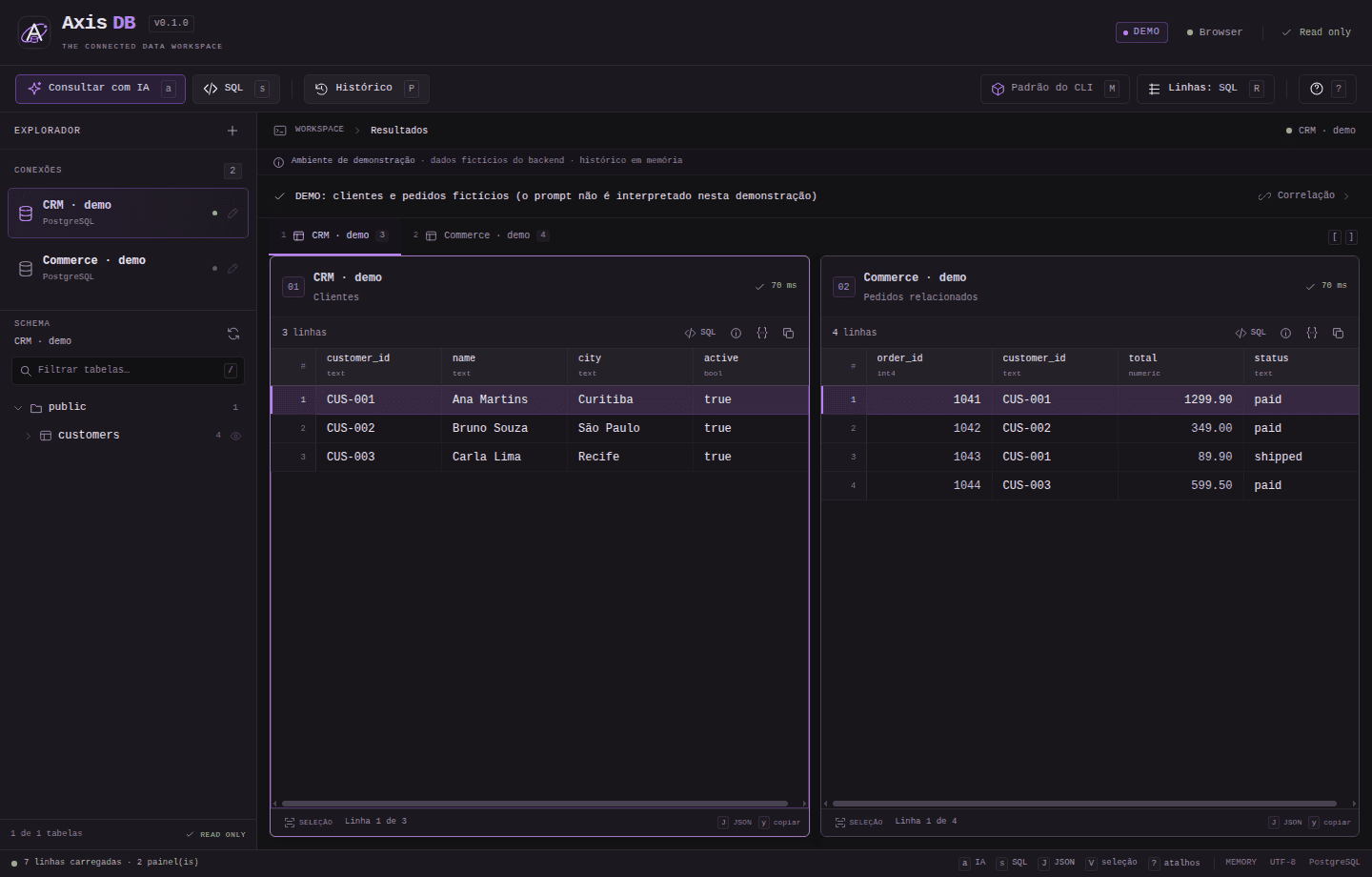1372x877 pixels.
Task: Sort by the total column header
Action: pos(1180,366)
